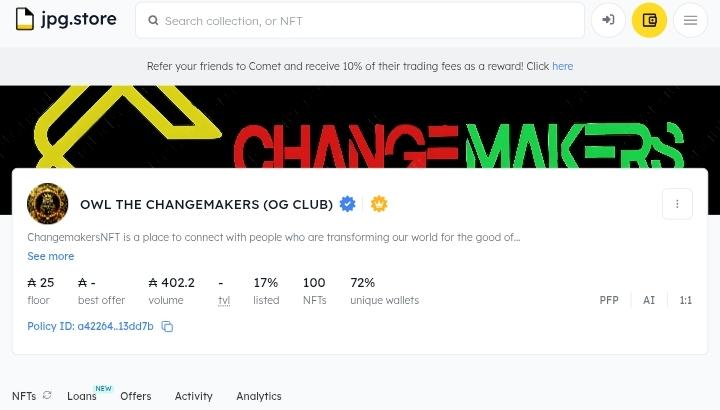Click the jpg.store logo
720x410 pixels.
66,20
